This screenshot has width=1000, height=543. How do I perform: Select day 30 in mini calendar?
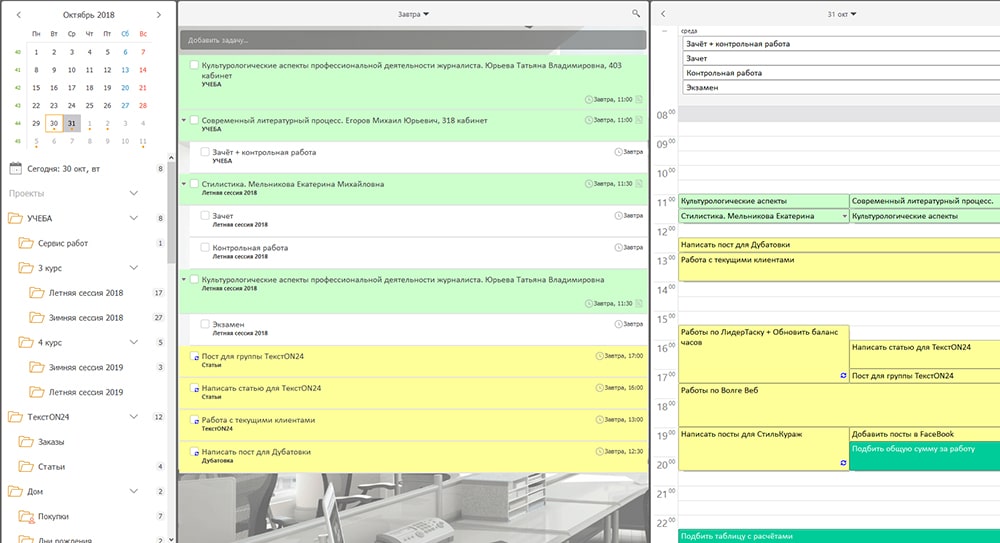pos(54,123)
